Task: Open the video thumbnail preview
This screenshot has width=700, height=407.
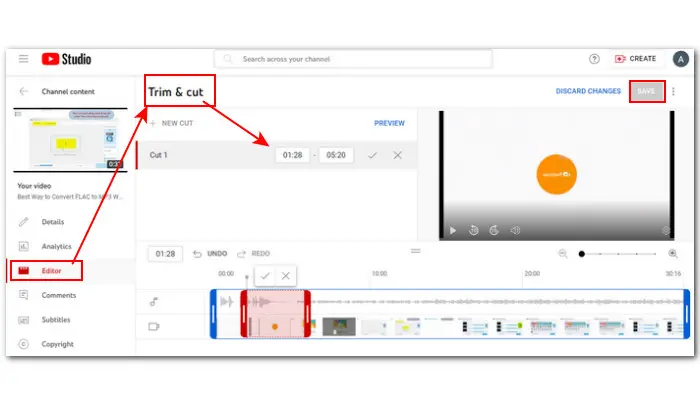Action: pos(71,140)
